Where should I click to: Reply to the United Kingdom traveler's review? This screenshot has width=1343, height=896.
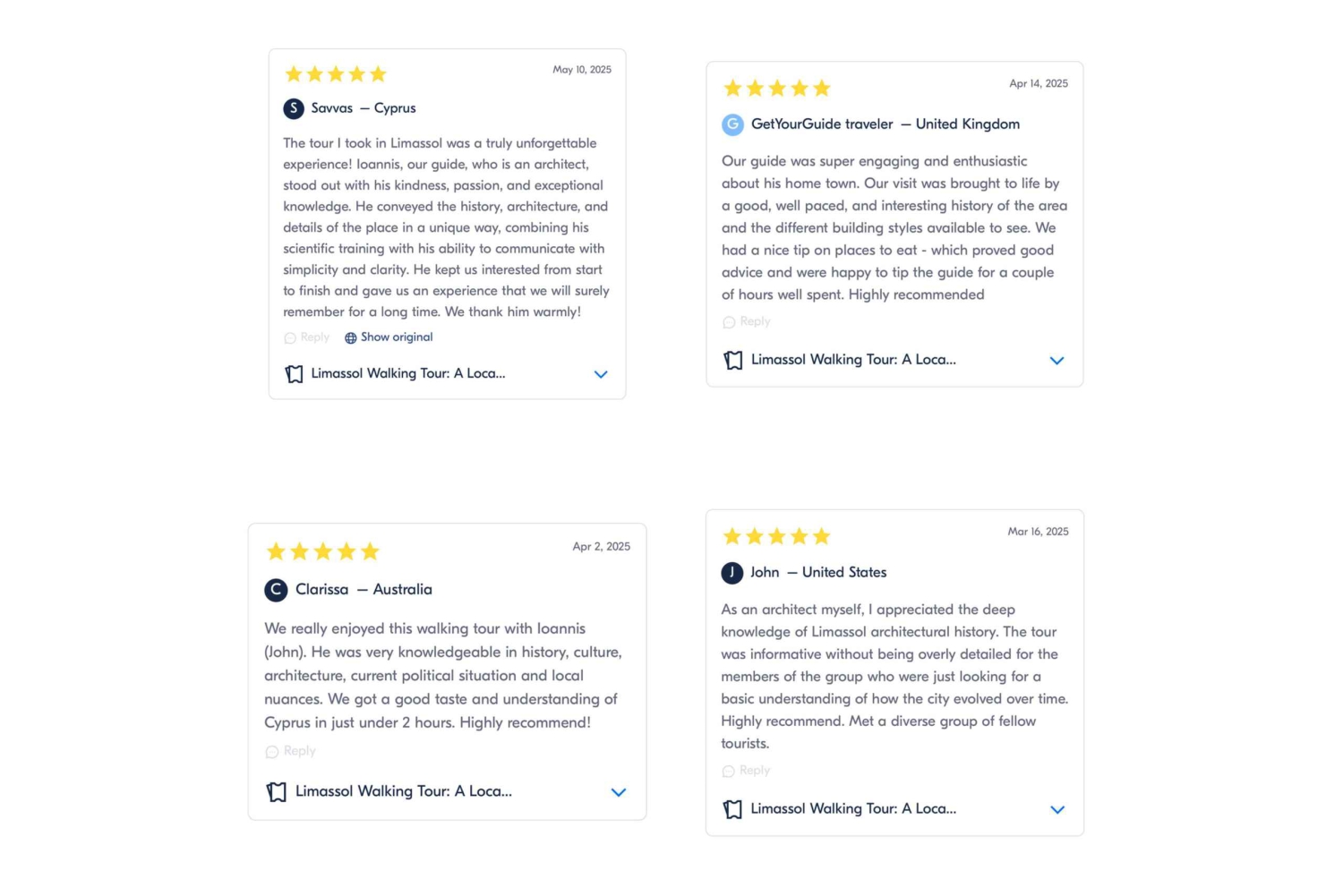pyautogui.click(x=747, y=321)
